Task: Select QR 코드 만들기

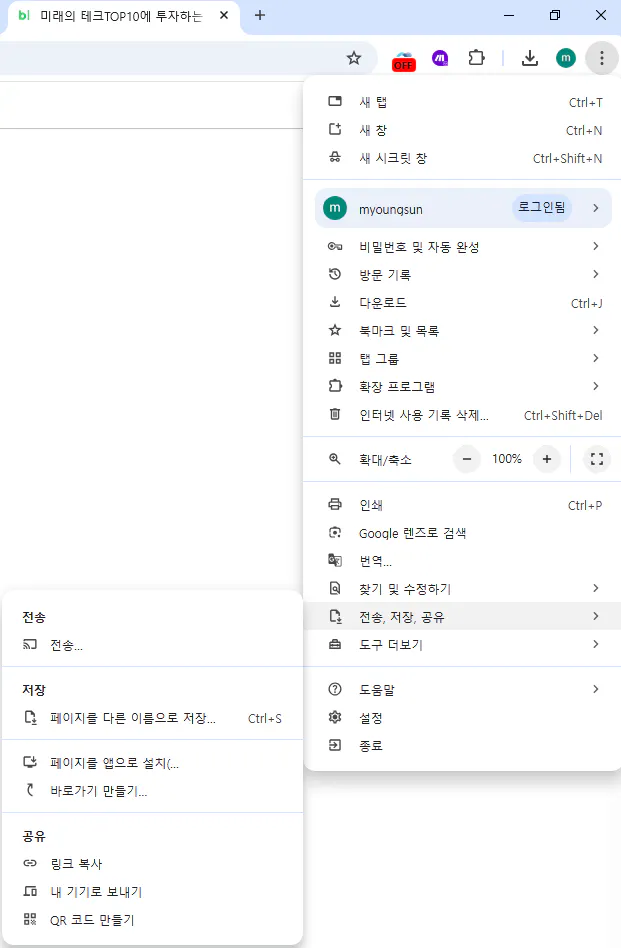Action: click(152, 920)
